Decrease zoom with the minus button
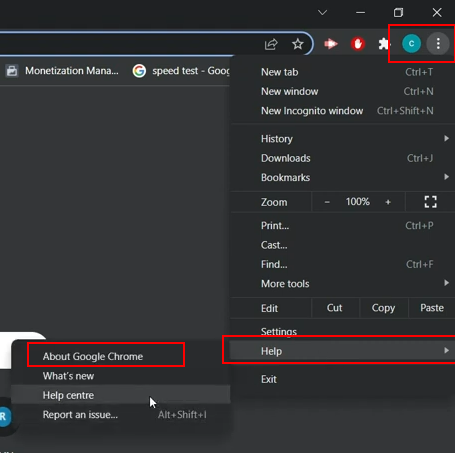This screenshot has height=453, width=455. coord(327,202)
